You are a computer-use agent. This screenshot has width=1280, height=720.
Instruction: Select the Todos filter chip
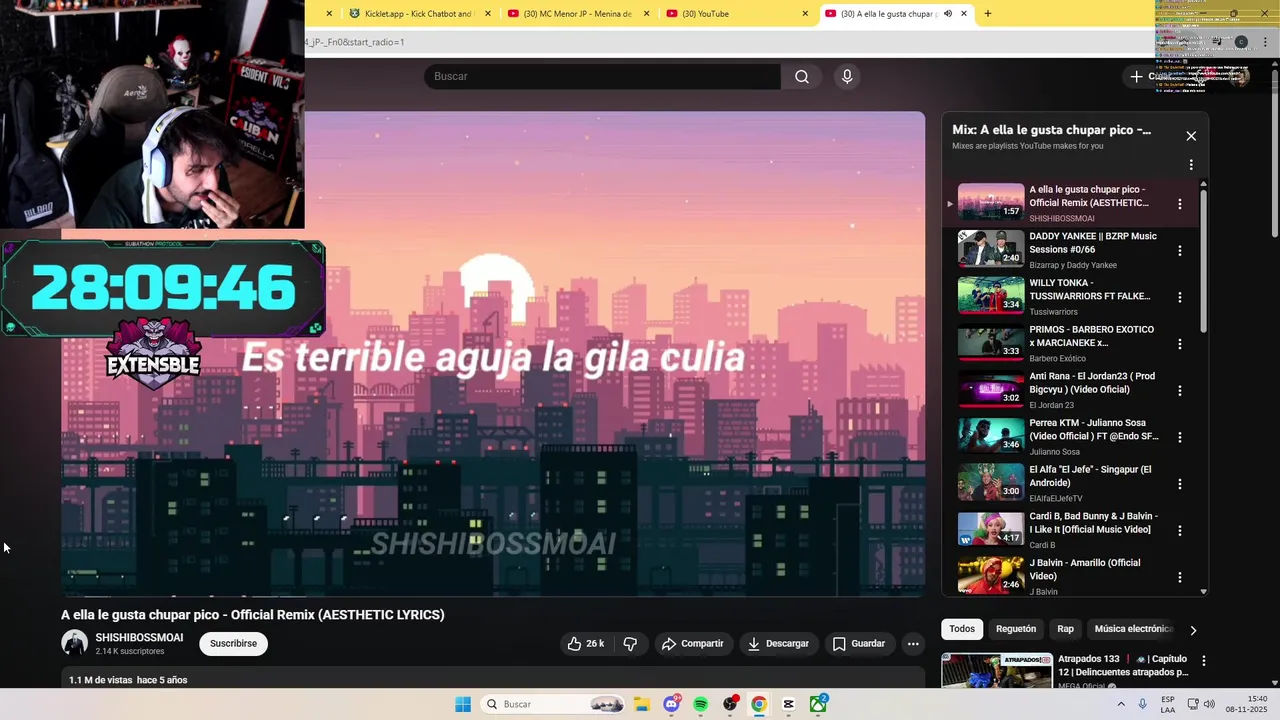pyautogui.click(x=962, y=629)
